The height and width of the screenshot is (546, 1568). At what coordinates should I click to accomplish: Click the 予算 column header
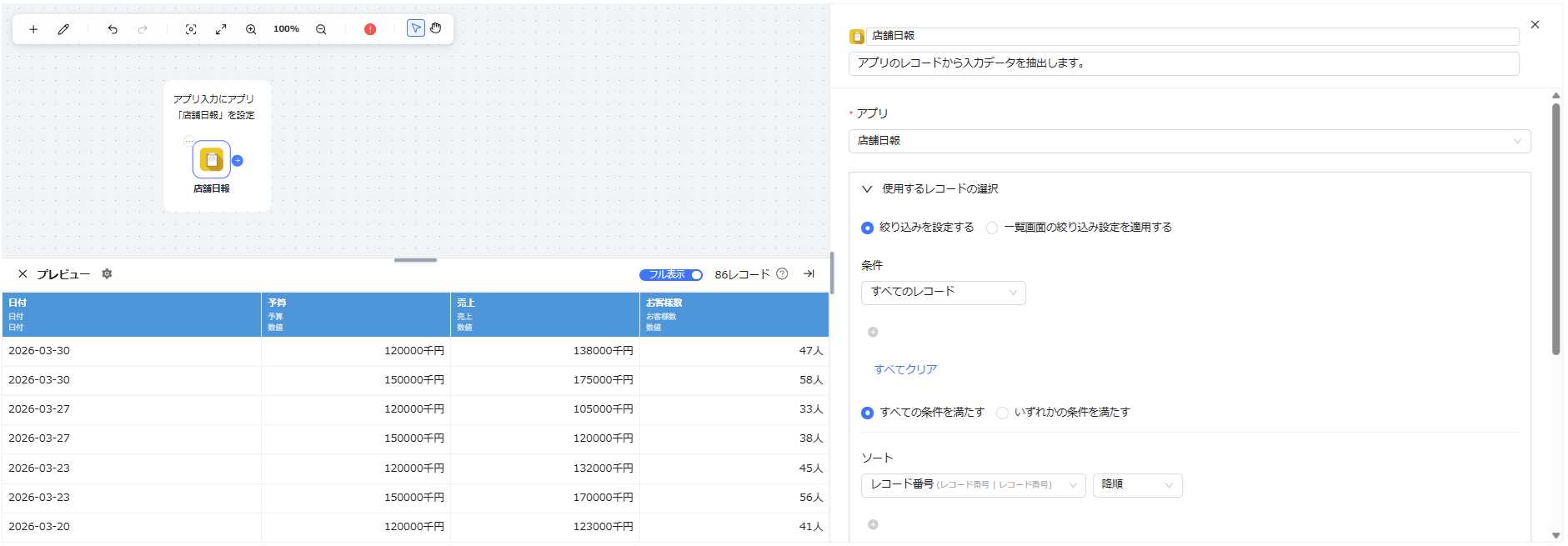pyautogui.click(x=356, y=314)
